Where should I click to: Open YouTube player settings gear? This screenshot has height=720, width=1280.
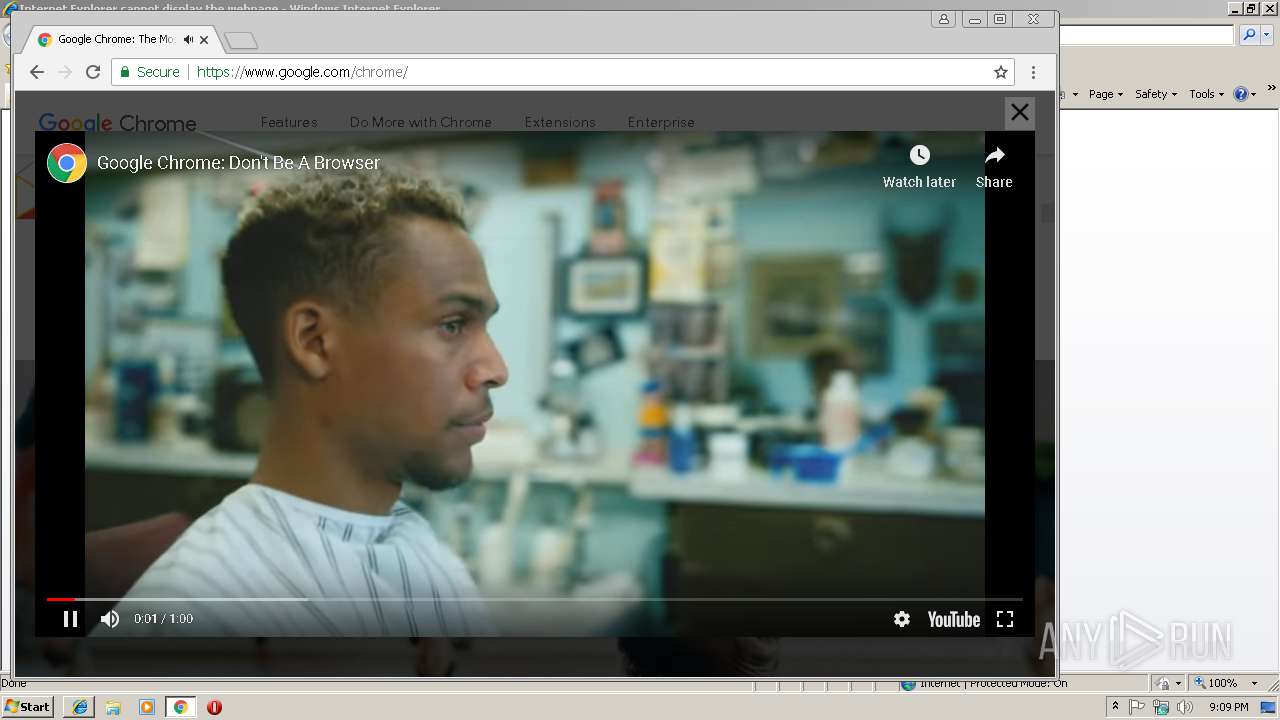pos(902,619)
